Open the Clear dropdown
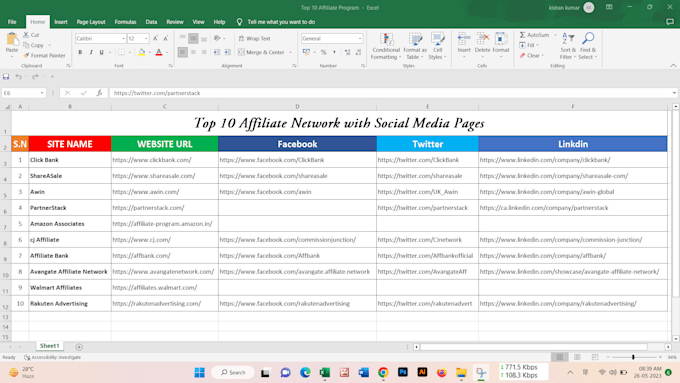 (x=531, y=56)
